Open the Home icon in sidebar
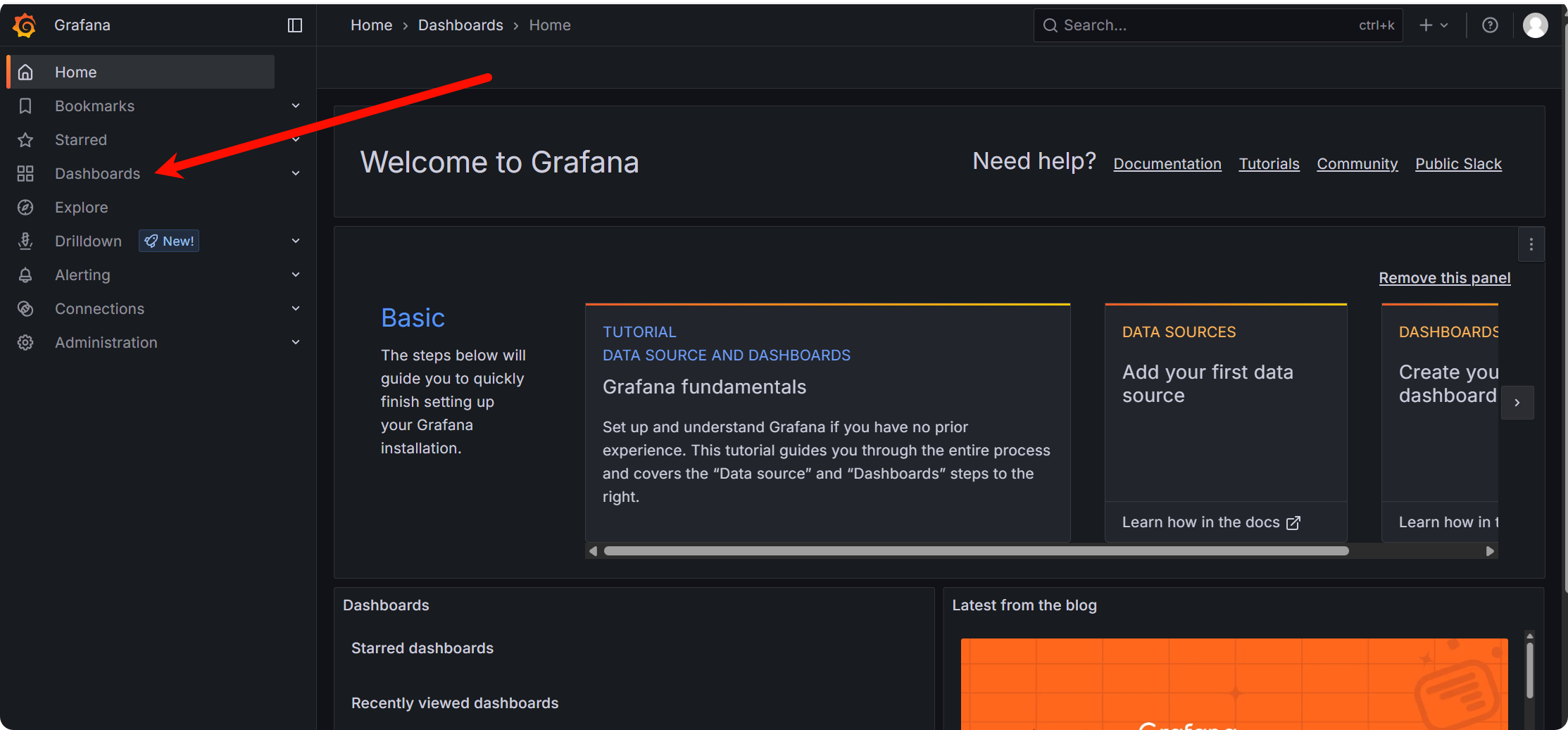The image size is (1568, 730). [x=25, y=72]
